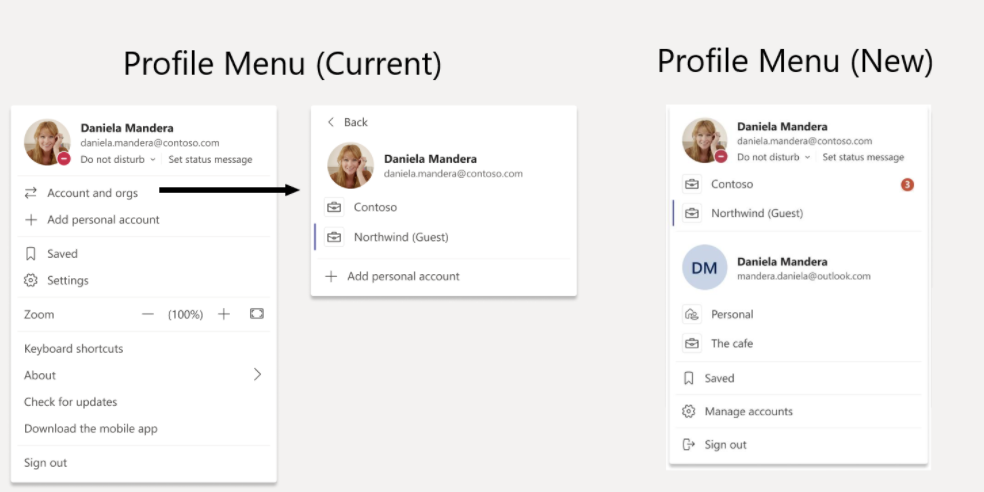Click the Contoso briefcase icon in the accounts submenu
This screenshot has height=492, width=984.
pyautogui.click(x=334, y=206)
